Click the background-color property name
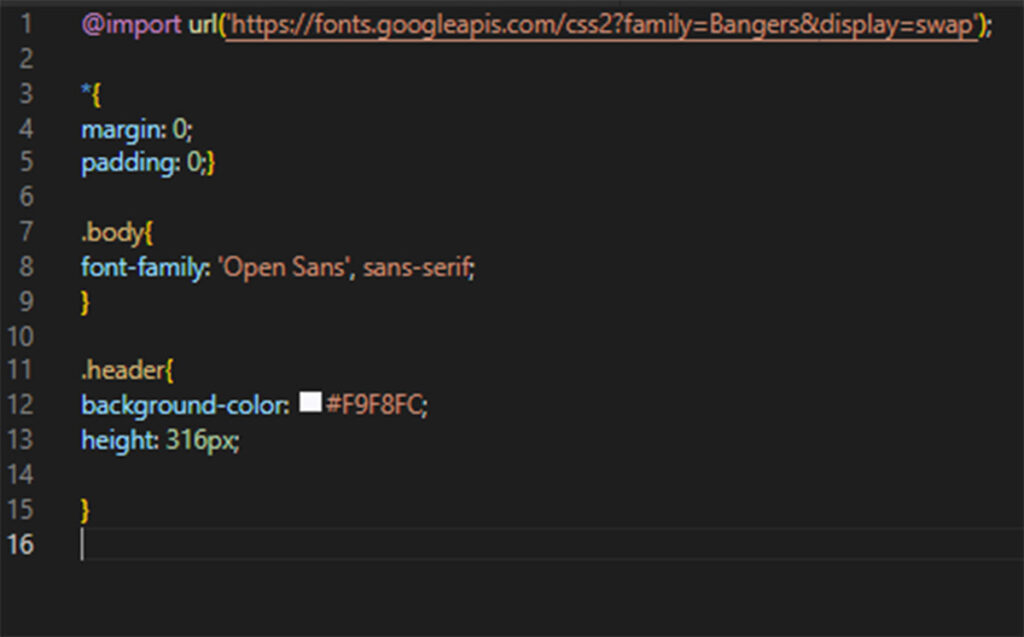The image size is (1024, 637). pyautogui.click(x=183, y=405)
